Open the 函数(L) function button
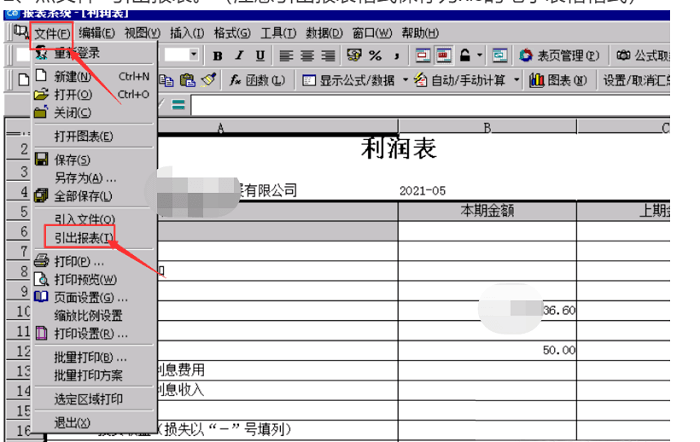Screen dimensions: 700x442 [x=257, y=80]
